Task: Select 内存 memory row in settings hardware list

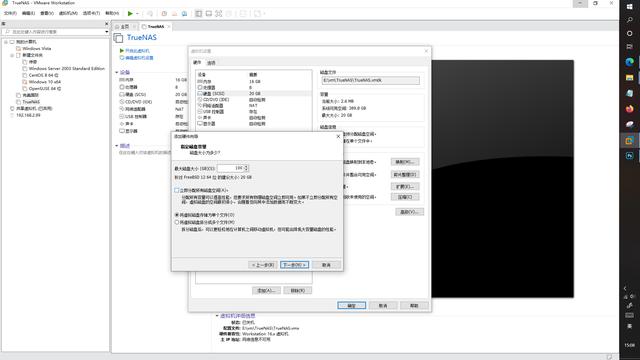Action: [x=253, y=81]
